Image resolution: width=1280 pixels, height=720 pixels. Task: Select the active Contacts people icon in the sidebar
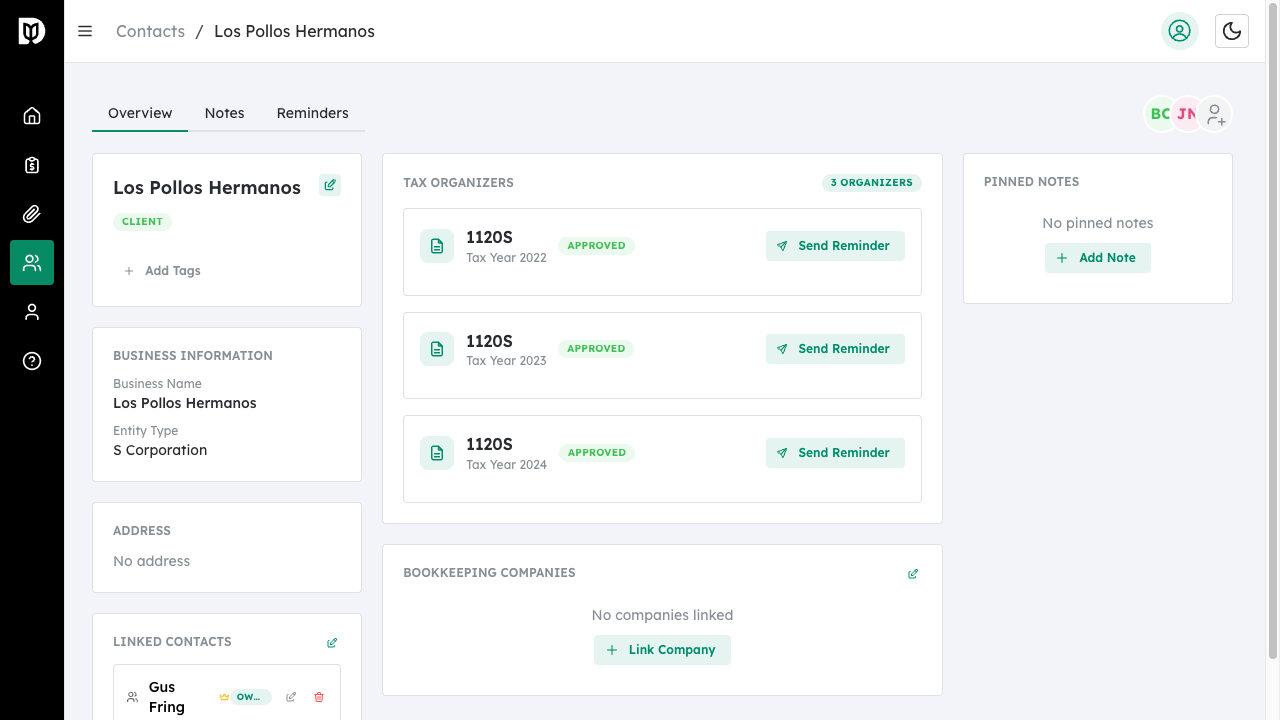point(32,262)
